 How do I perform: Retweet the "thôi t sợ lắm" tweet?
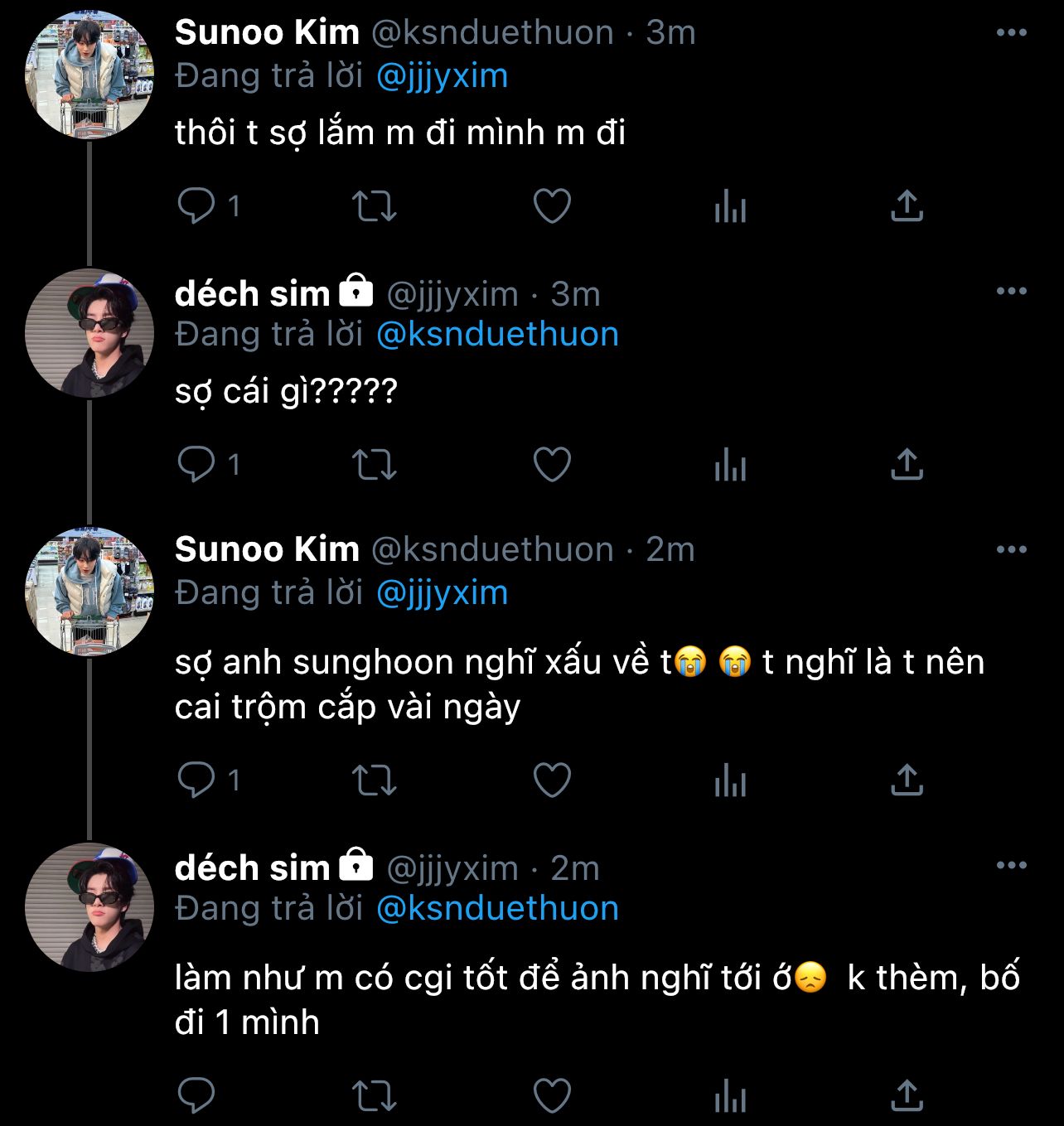[x=375, y=206]
